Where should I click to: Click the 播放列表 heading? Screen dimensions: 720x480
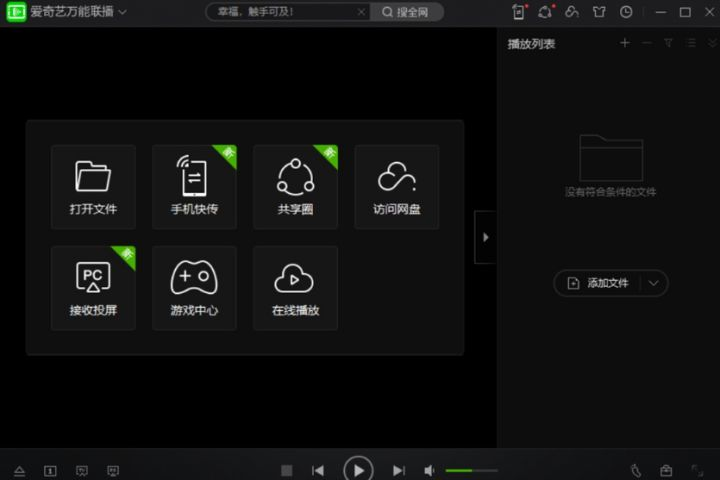click(x=531, y=44)
